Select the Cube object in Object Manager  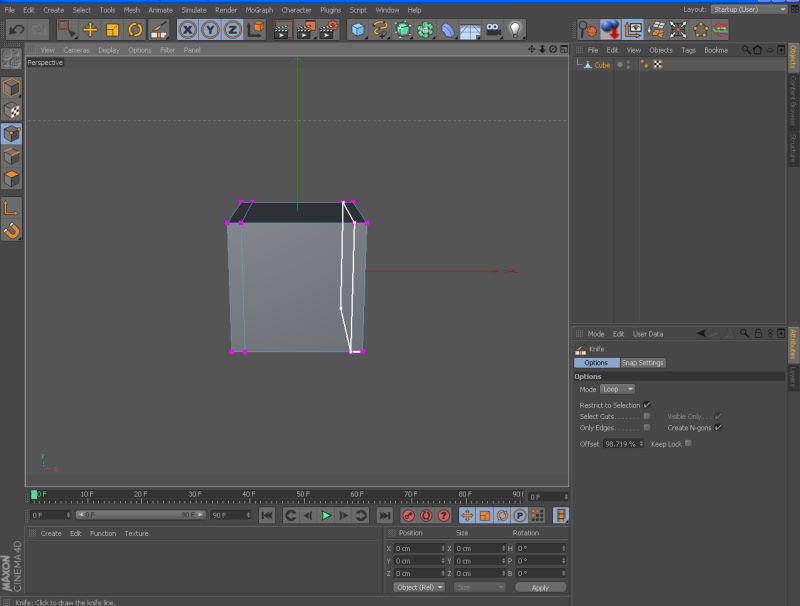pos(602,65)
